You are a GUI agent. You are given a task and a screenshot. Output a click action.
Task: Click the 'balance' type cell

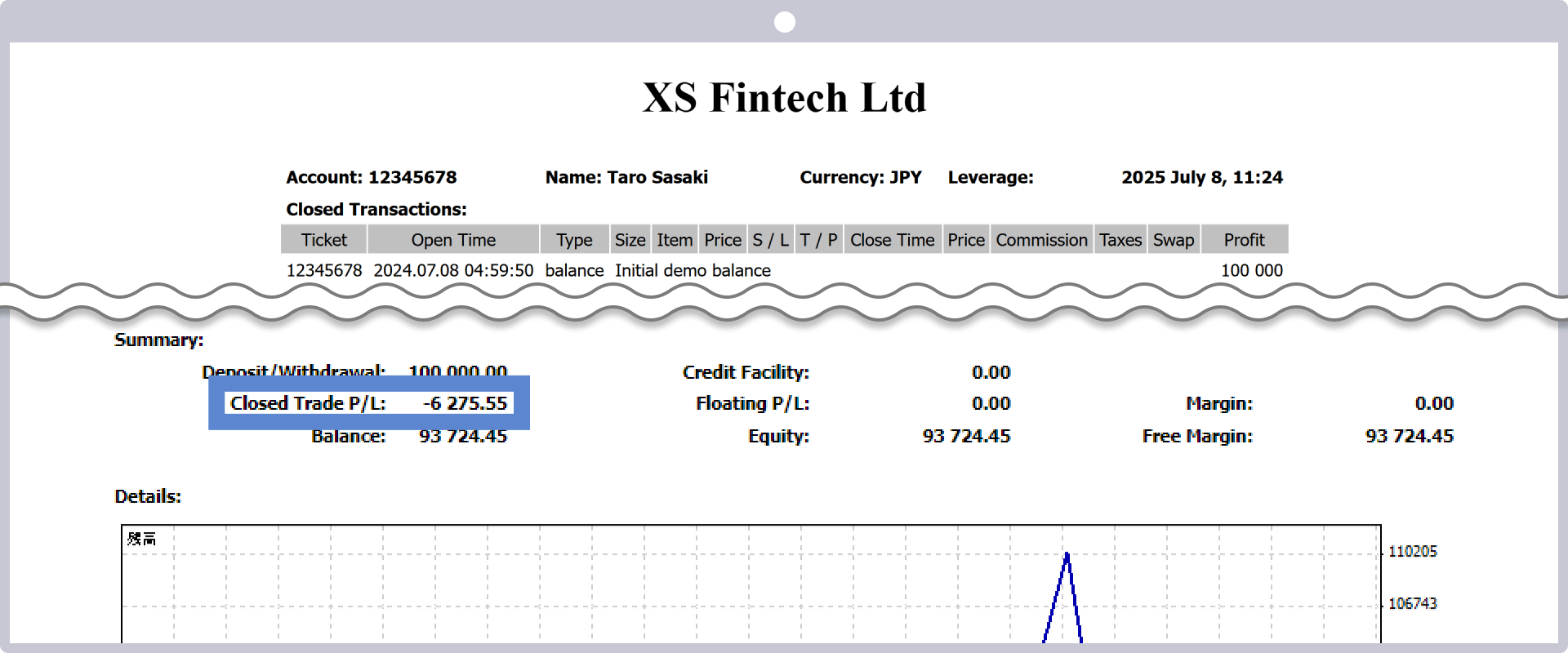(x=574, y=270)
